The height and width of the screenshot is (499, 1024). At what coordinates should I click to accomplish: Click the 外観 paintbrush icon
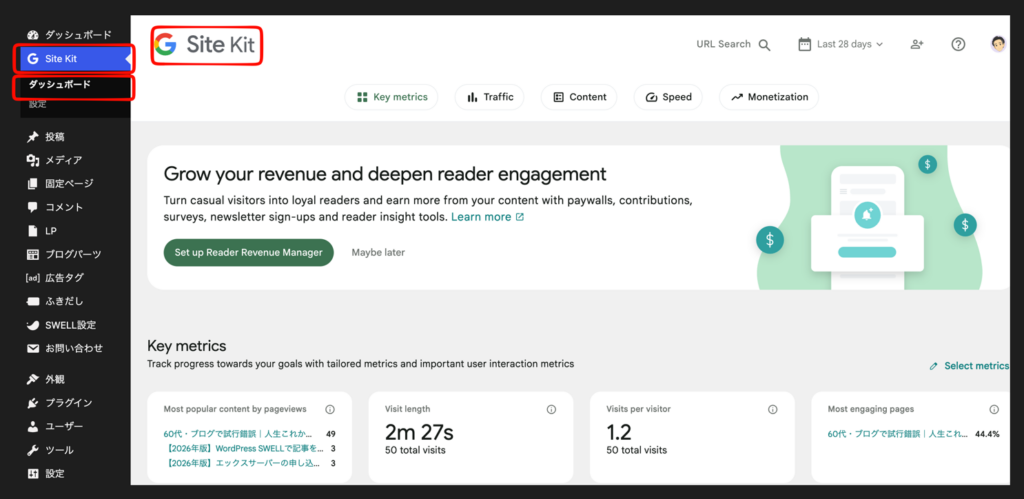(33, 379)
